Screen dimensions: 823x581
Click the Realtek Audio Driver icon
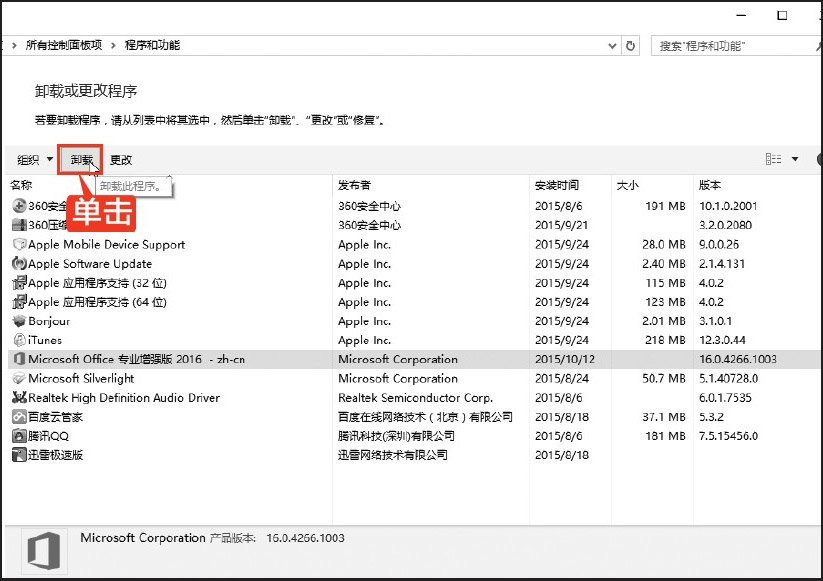point(19,398)
